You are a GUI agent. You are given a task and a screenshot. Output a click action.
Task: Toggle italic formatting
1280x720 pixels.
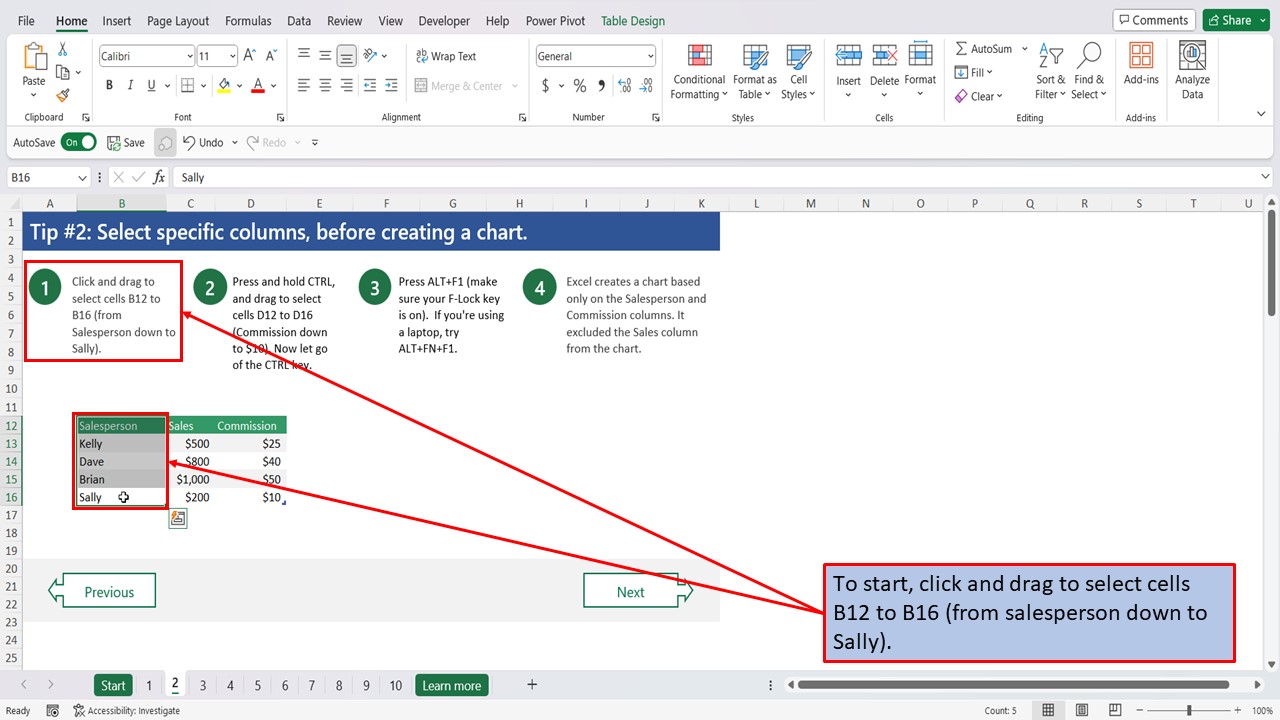[131, 85]
